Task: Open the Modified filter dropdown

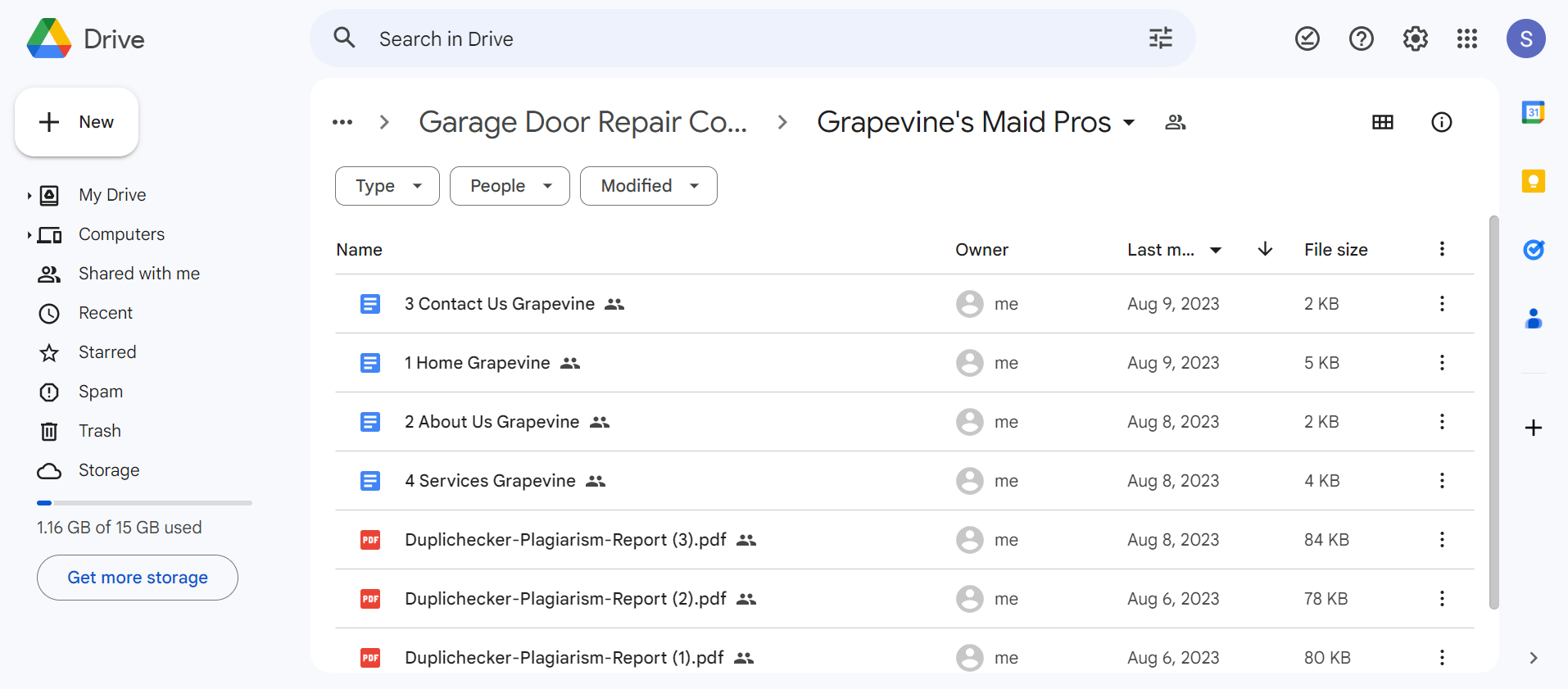Action: point(649,186)
